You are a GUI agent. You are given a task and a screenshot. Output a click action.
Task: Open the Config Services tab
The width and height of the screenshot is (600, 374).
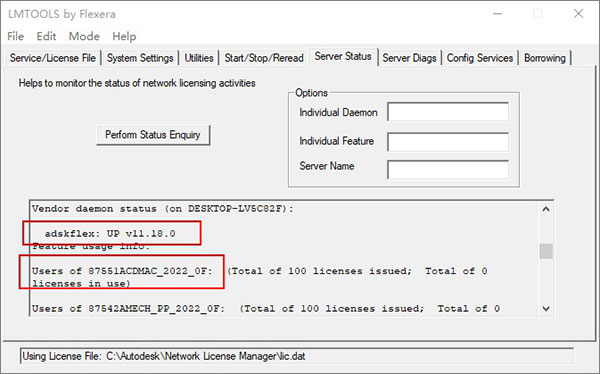coord(480,58)
